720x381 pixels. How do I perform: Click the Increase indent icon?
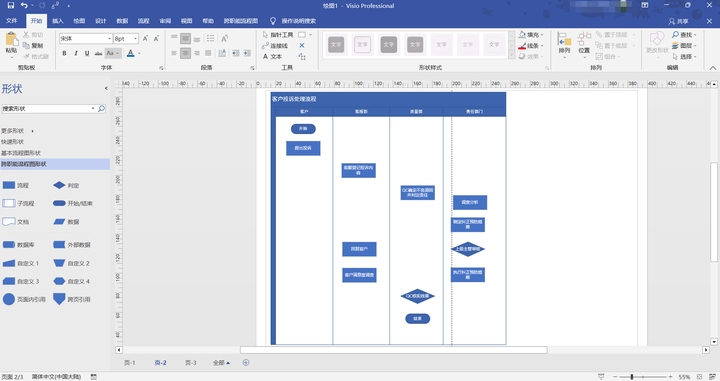(247, 53)
